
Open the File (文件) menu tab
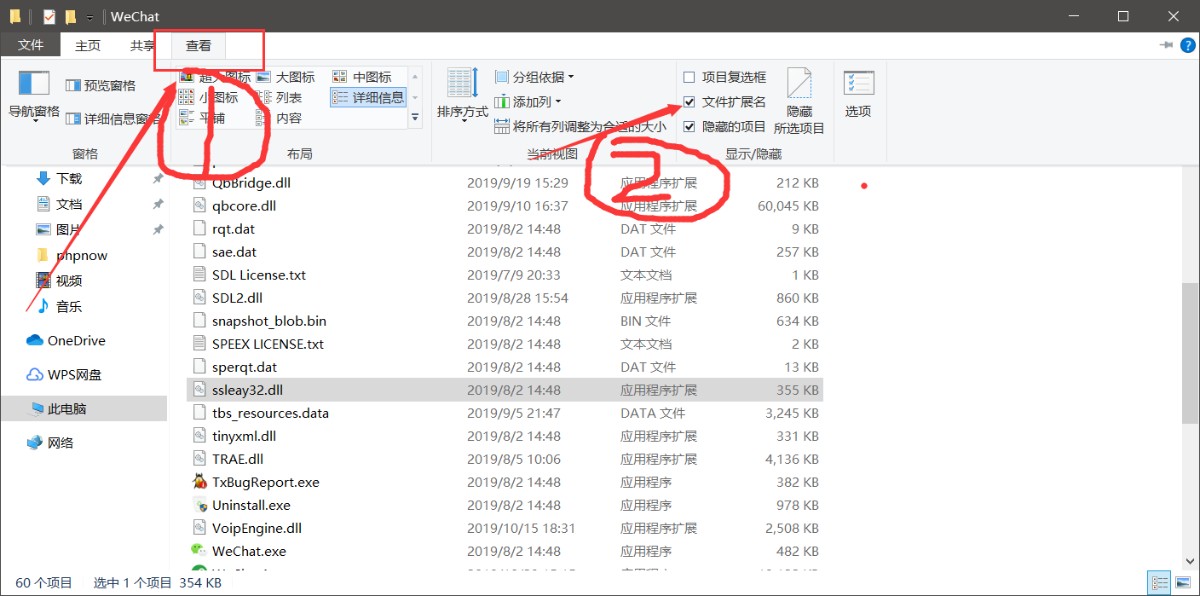(x=31, y=46)
